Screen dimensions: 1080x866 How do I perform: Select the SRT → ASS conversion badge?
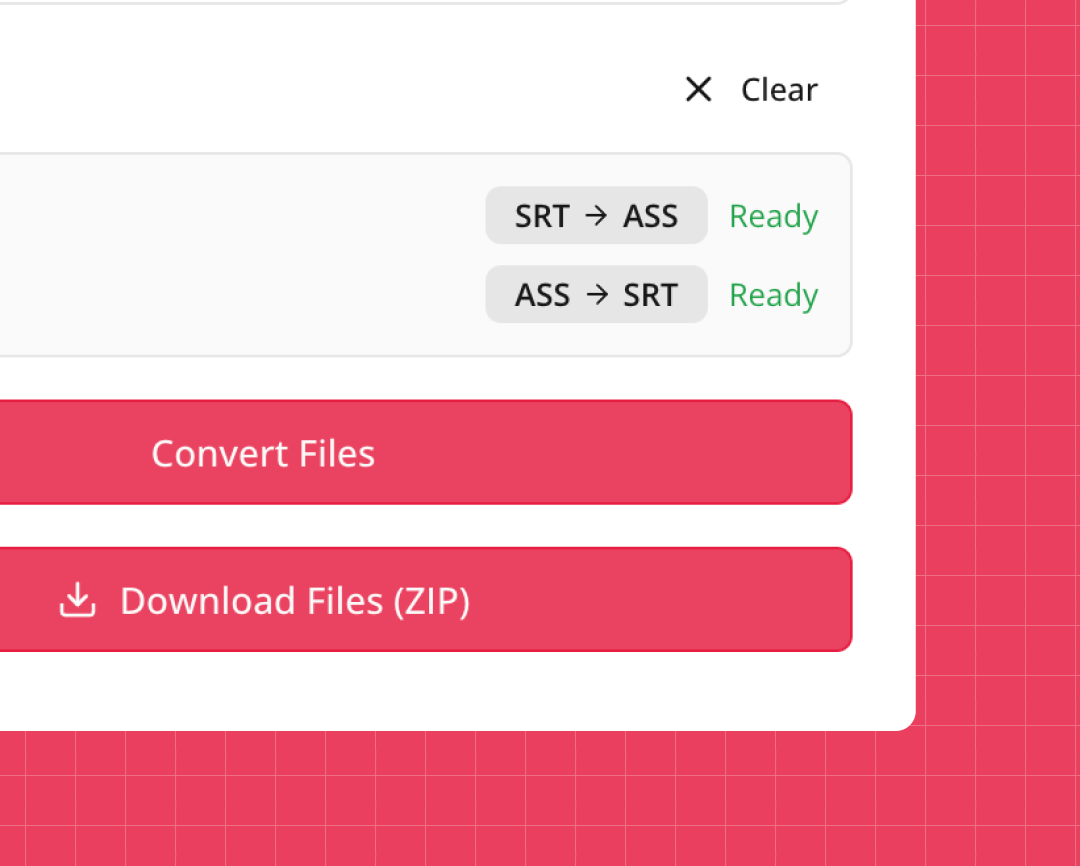596,216
